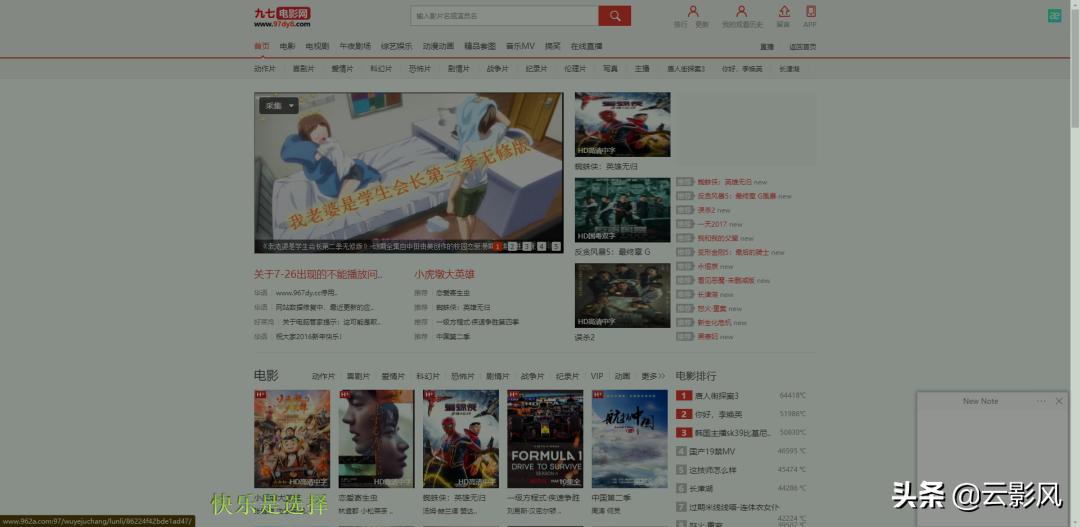The height and width of the screenshot is (527, 1080).
Task: Click the red search magnifier button
Action: [614, 16]
